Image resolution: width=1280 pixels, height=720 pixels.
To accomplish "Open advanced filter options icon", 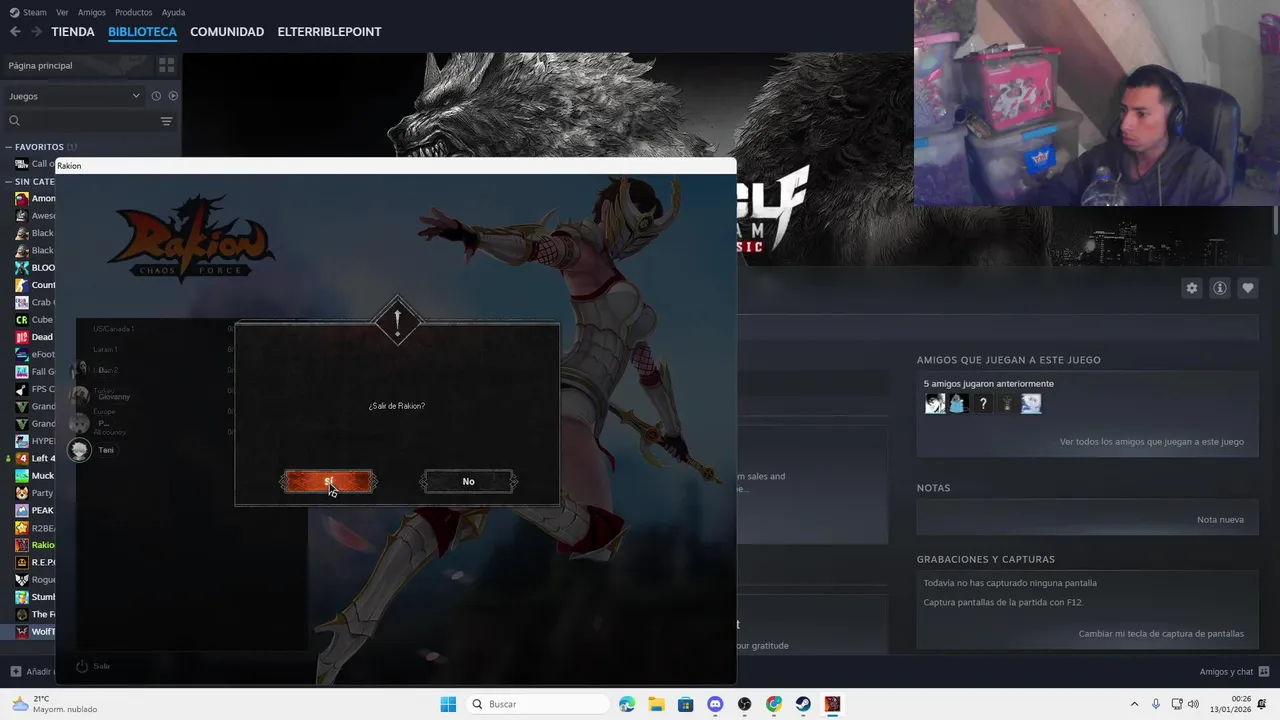I will tap(166, 121).
